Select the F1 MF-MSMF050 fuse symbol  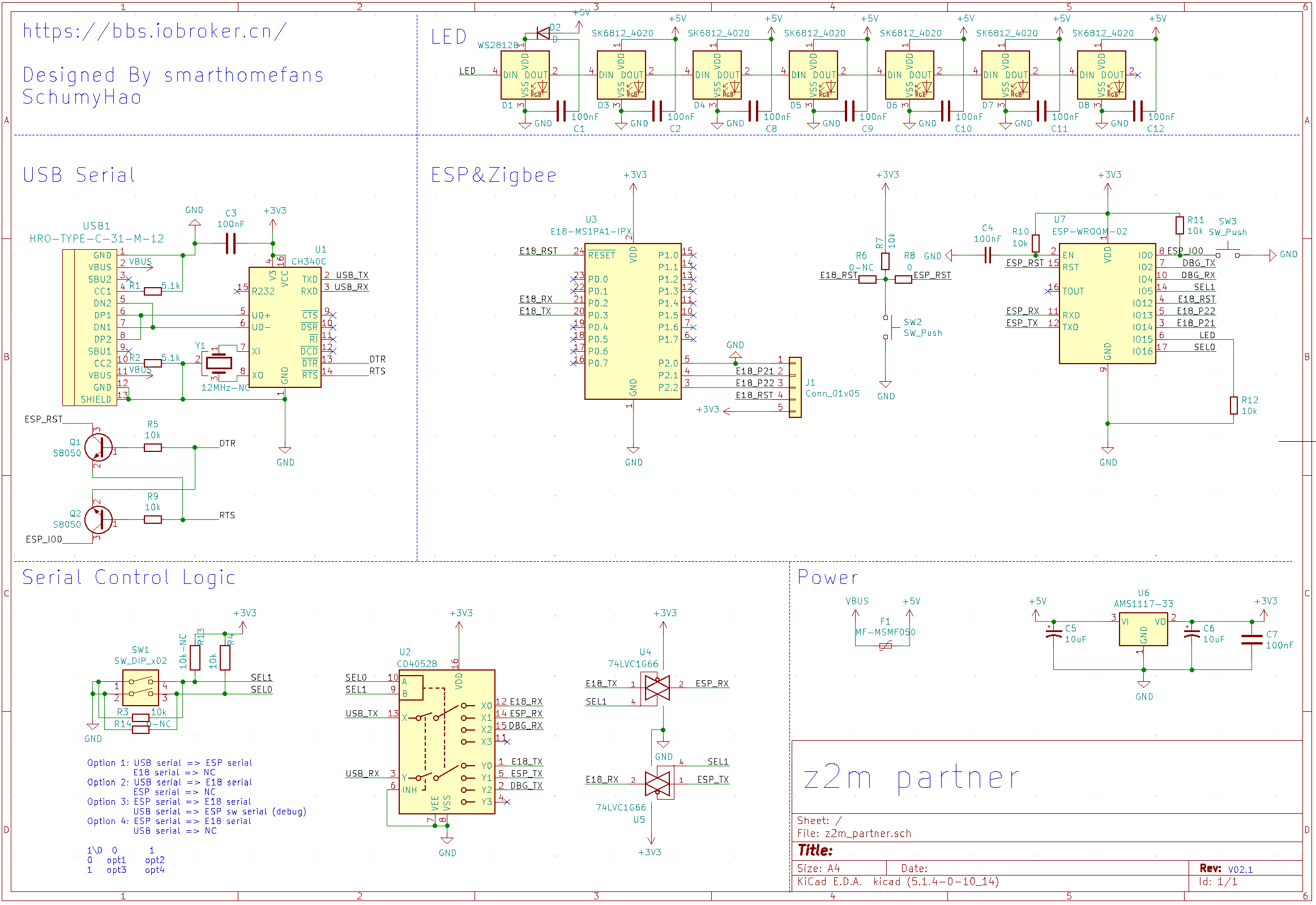coord(886,644)
